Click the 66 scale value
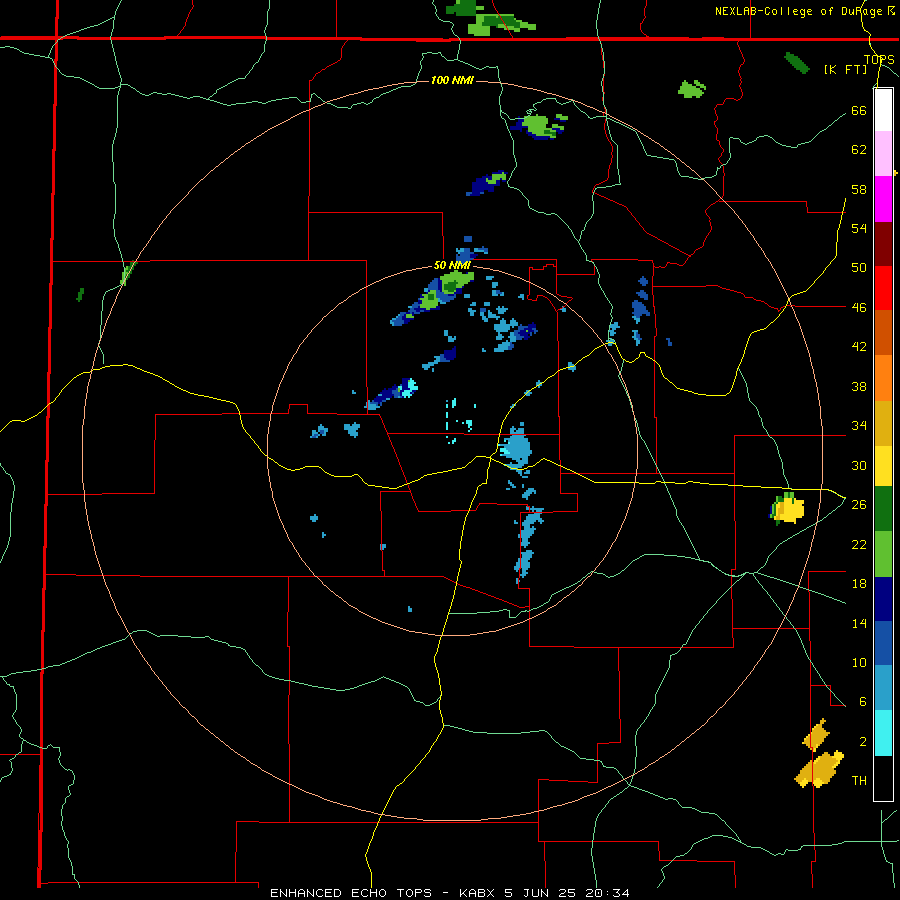Image resolution: width=900 pixels, height=900 pixels. click(x=859, y=111)
